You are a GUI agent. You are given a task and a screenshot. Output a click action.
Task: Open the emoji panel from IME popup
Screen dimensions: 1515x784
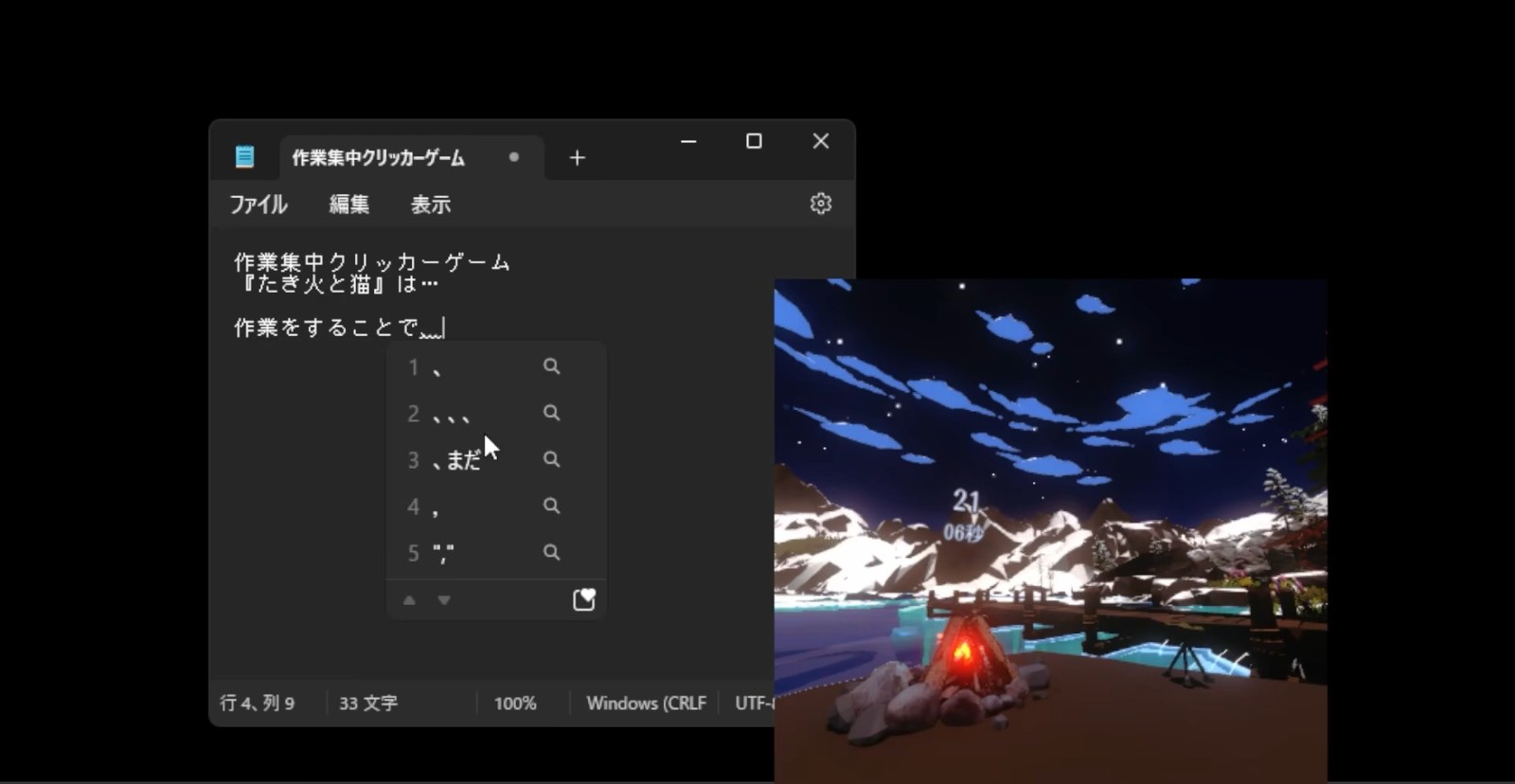[583, 599]
